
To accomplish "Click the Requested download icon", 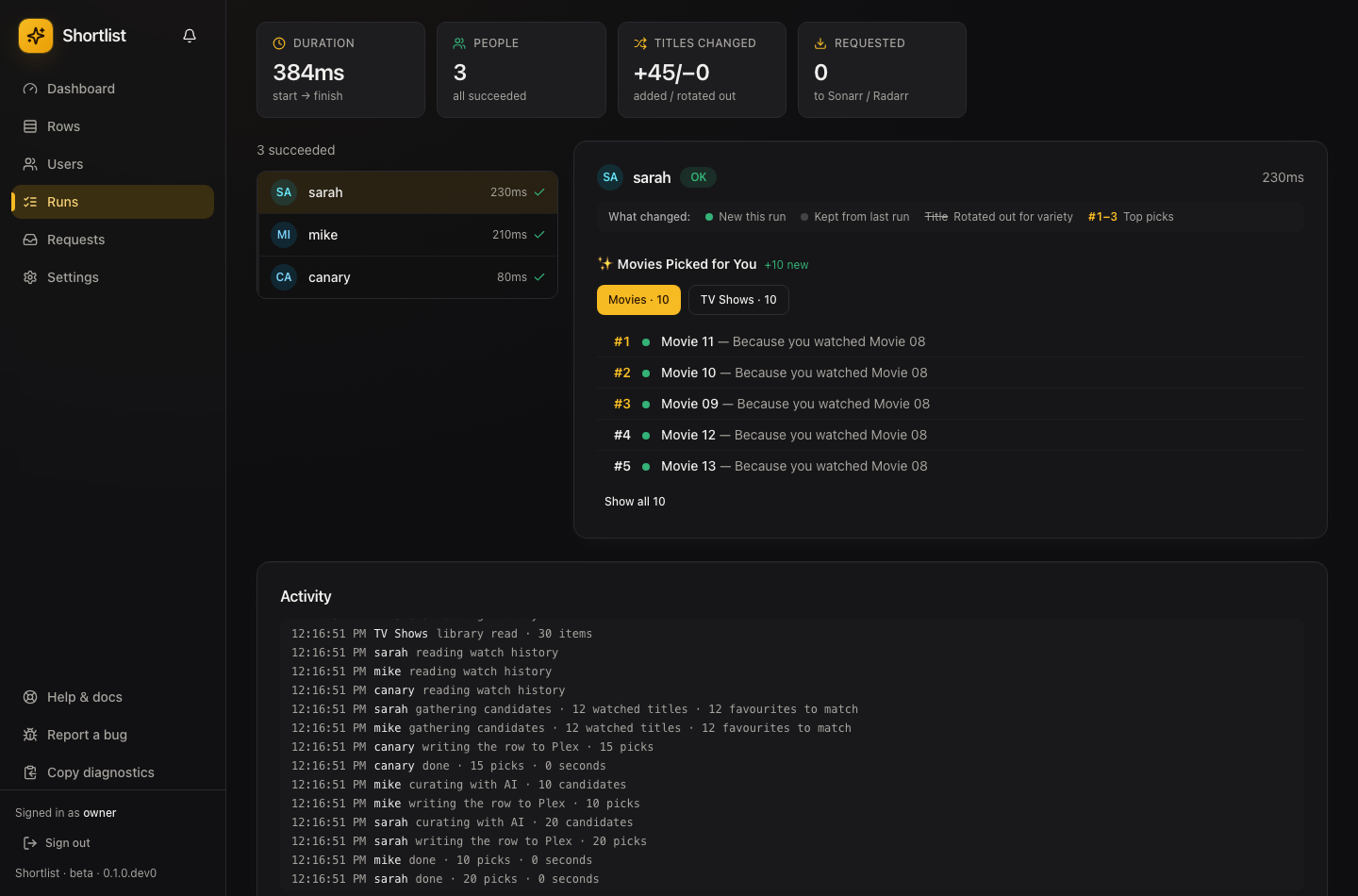I will 820,43.
